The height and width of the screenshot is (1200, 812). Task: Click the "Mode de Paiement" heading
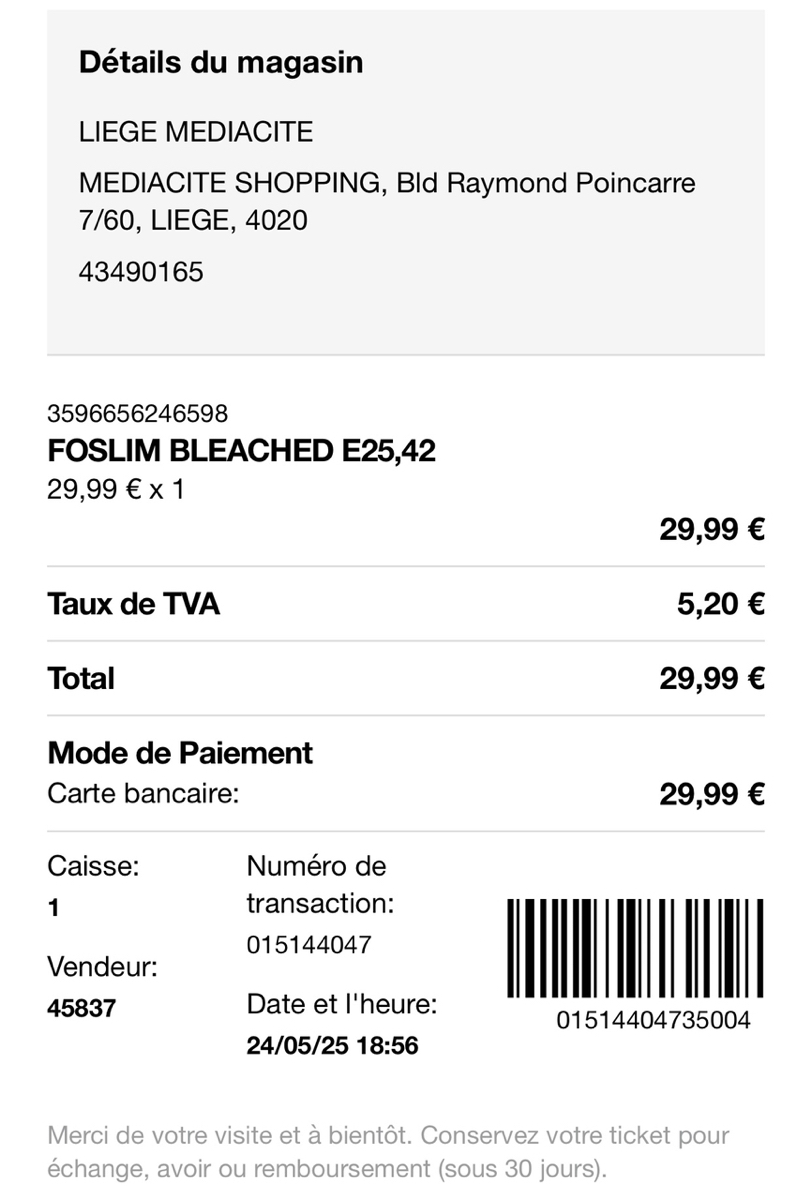(x=180, y=753)
